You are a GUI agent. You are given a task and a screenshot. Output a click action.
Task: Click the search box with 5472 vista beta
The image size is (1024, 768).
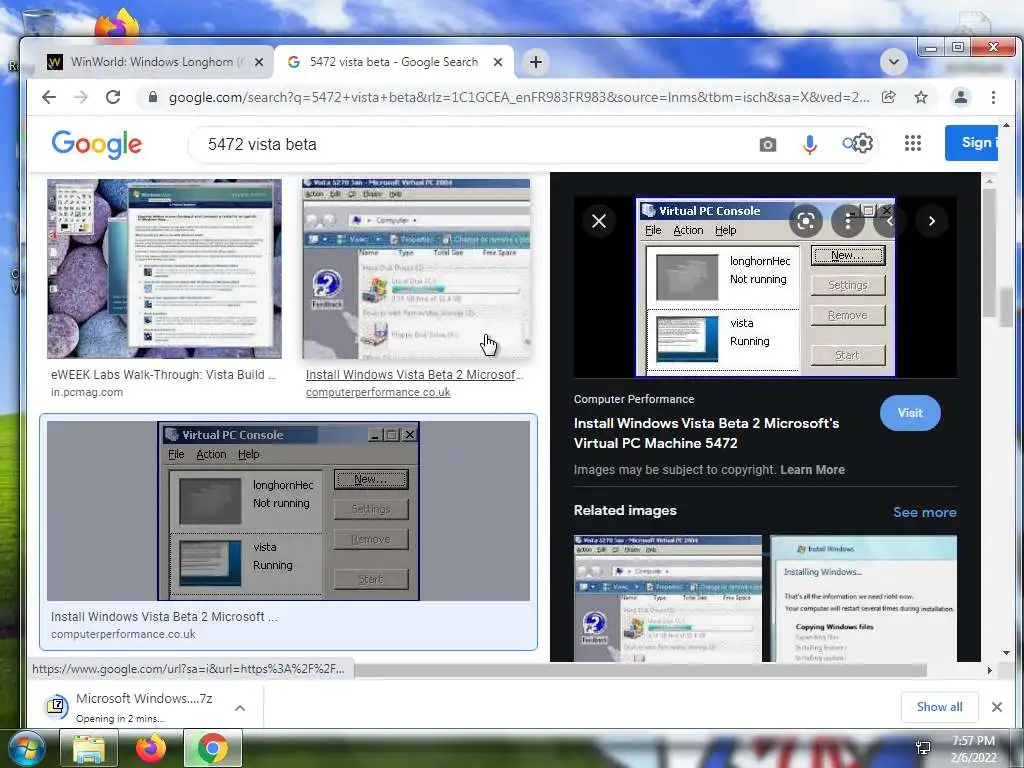coord(477,144)
